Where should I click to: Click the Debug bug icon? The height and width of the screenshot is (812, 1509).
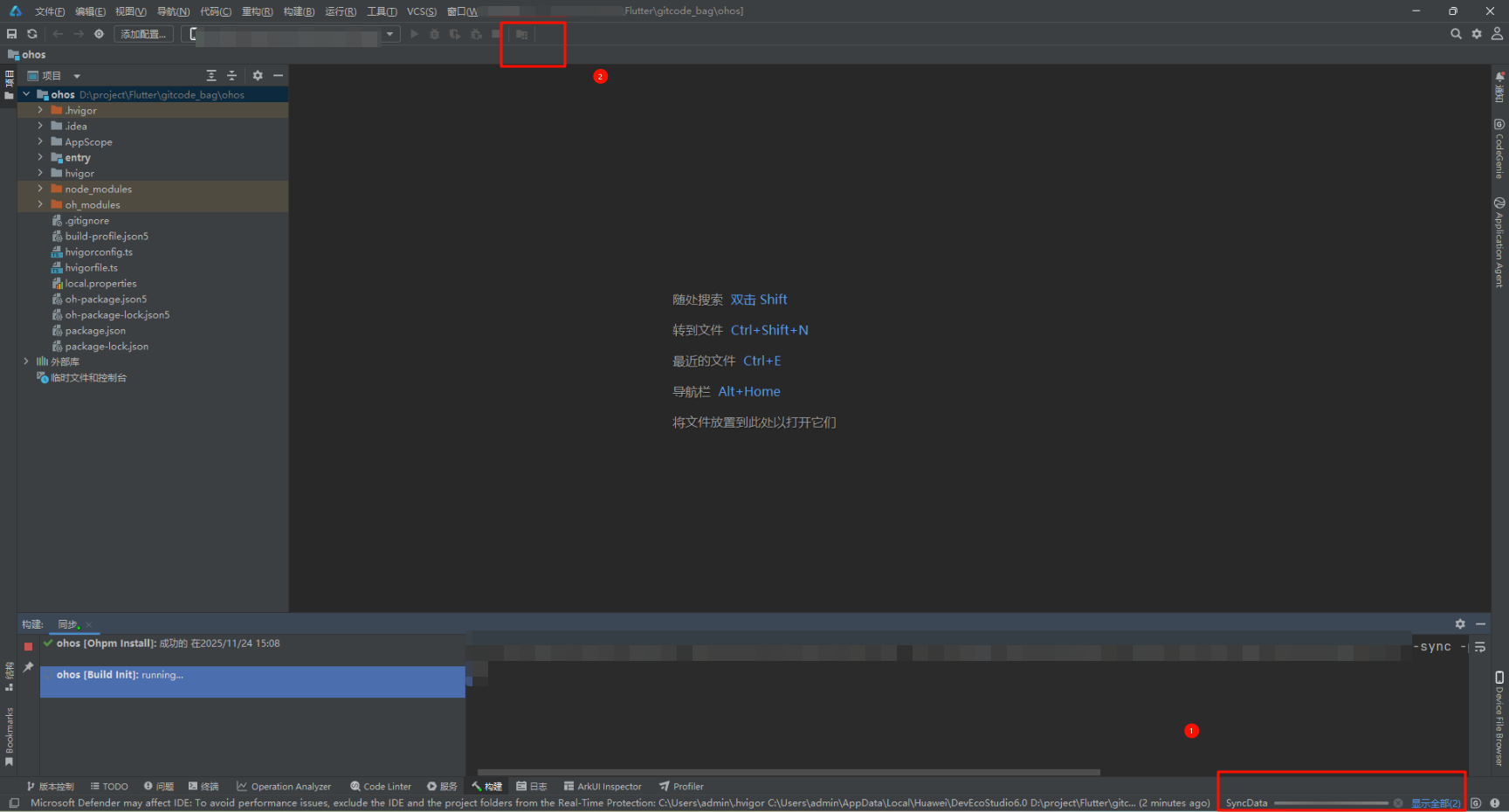pos(434,34)
